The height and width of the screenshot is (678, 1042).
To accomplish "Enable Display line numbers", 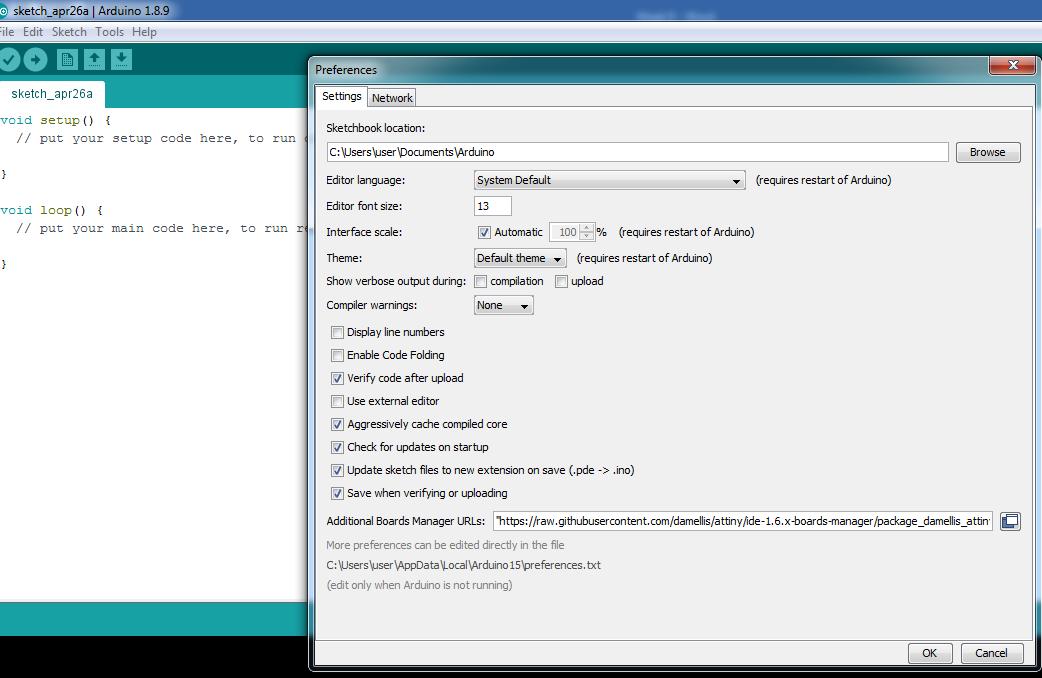I will point(338,332).
